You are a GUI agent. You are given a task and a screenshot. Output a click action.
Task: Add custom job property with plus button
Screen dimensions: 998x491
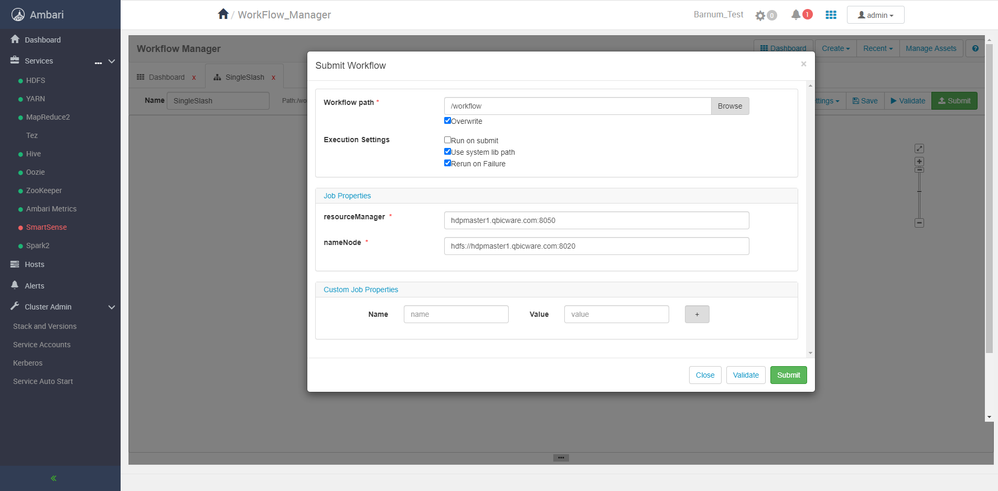697,314
